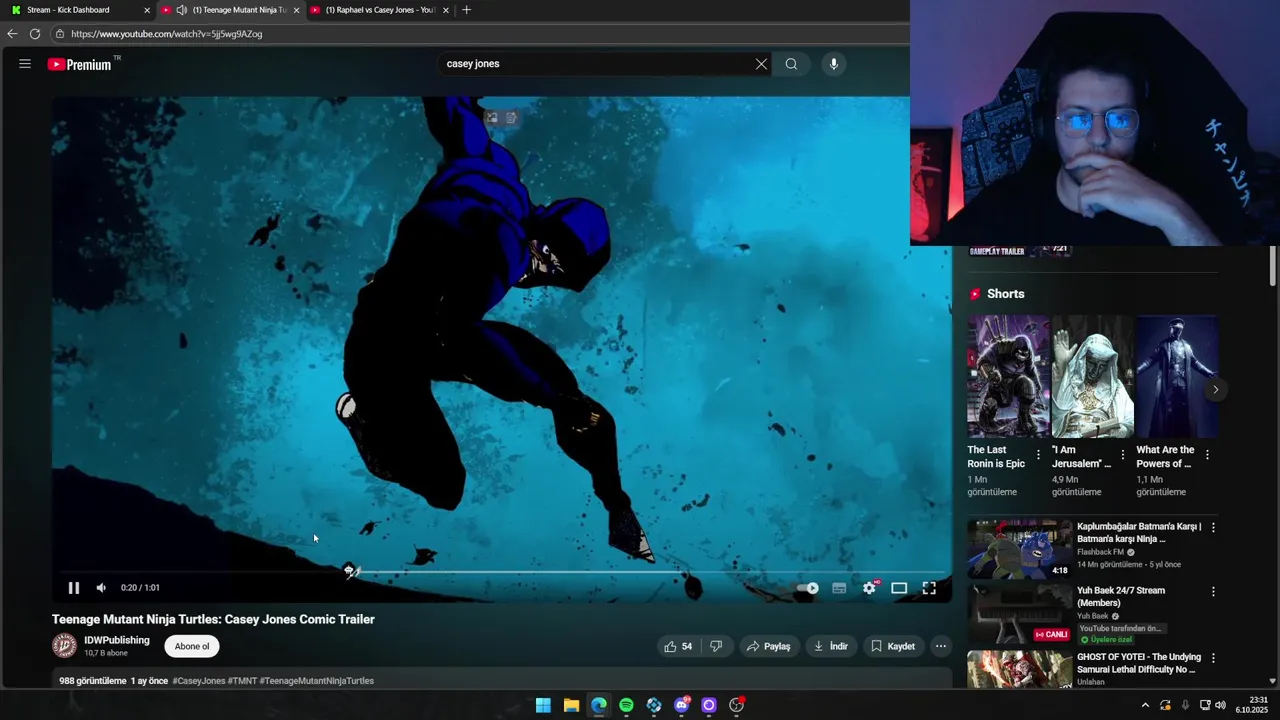Open options for Yuh Baek 24/7 Stream
The height and width of the screenshot is (720, 1280).
pos(1213,592)
